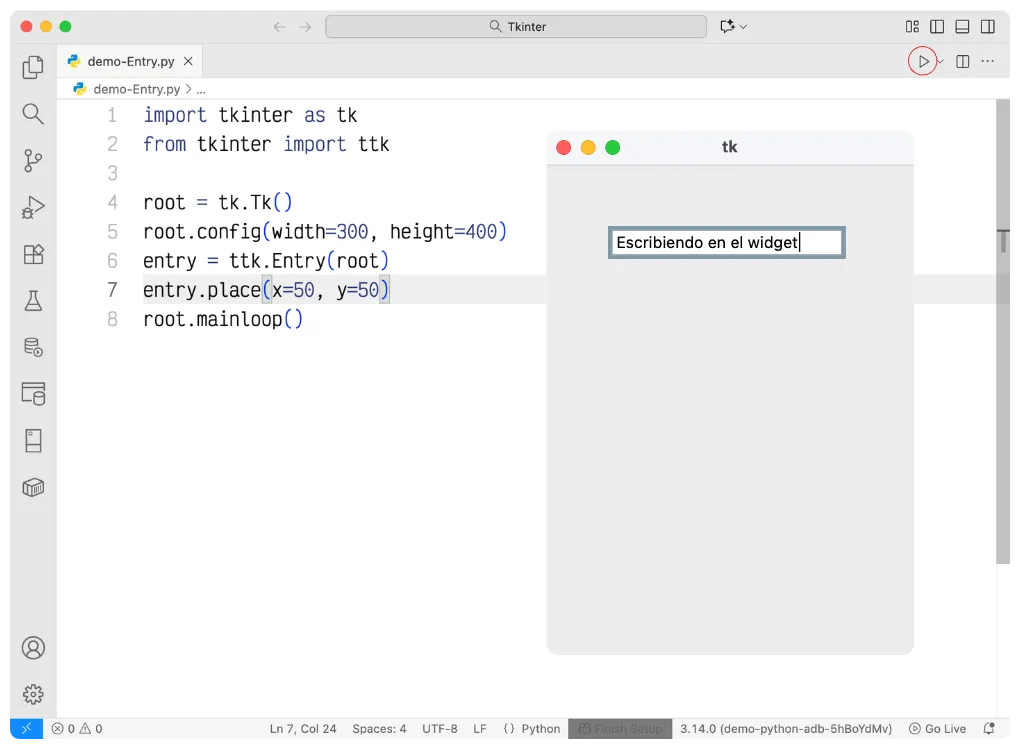
Task: Select the demo-Entry.py editor tab
Action: click(x=130, y=61)
